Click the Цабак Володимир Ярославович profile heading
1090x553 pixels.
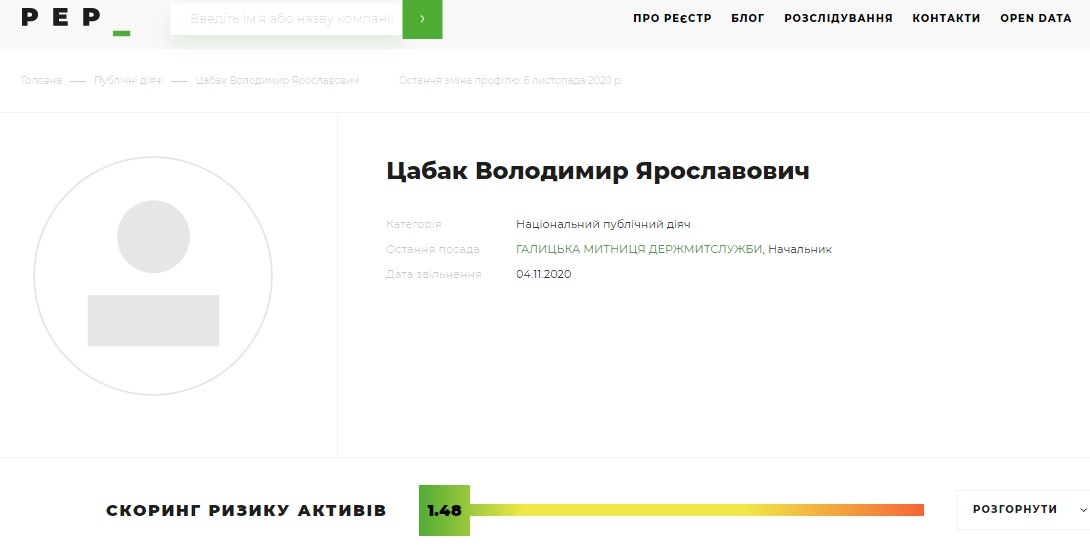pyautogui.click(x=597, y=171)
